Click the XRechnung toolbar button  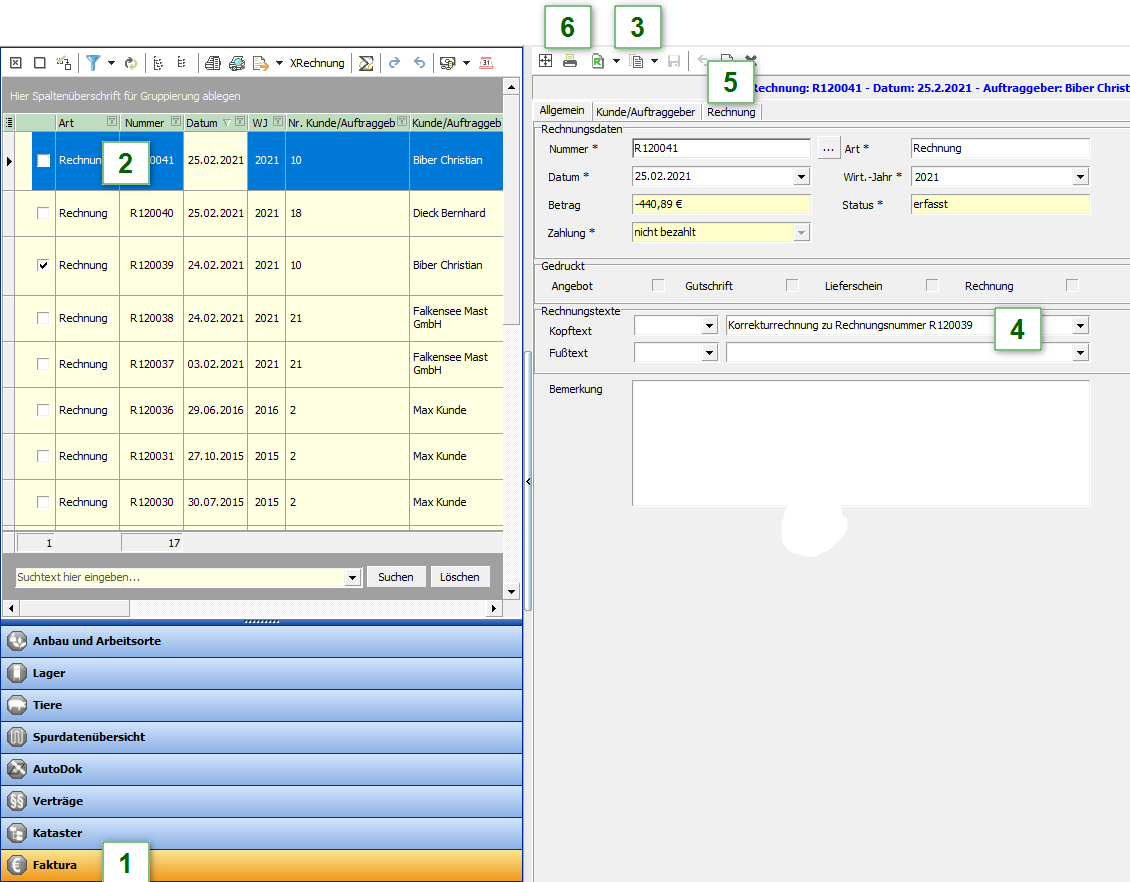click(x=317, y=63)
